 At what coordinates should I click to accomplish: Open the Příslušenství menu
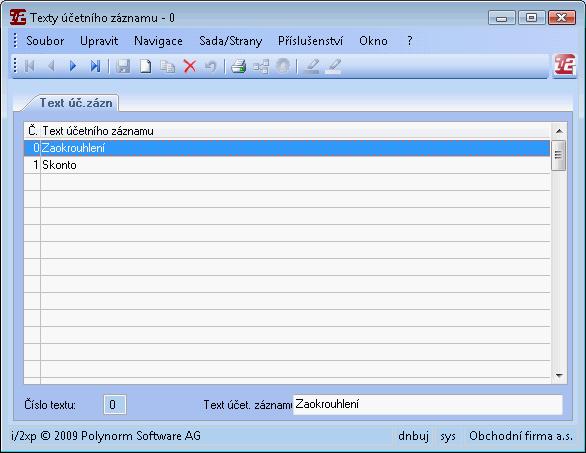coord(310,41)
